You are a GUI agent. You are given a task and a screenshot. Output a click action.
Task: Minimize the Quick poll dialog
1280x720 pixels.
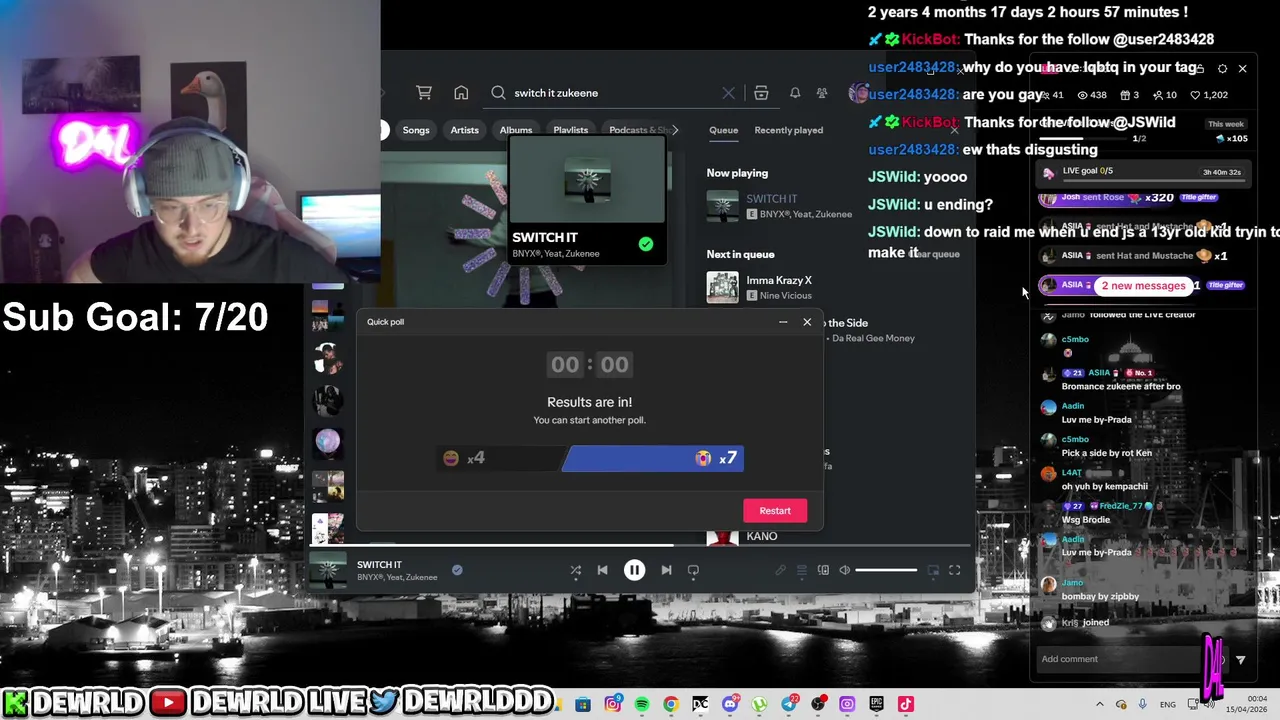[783, 322]
